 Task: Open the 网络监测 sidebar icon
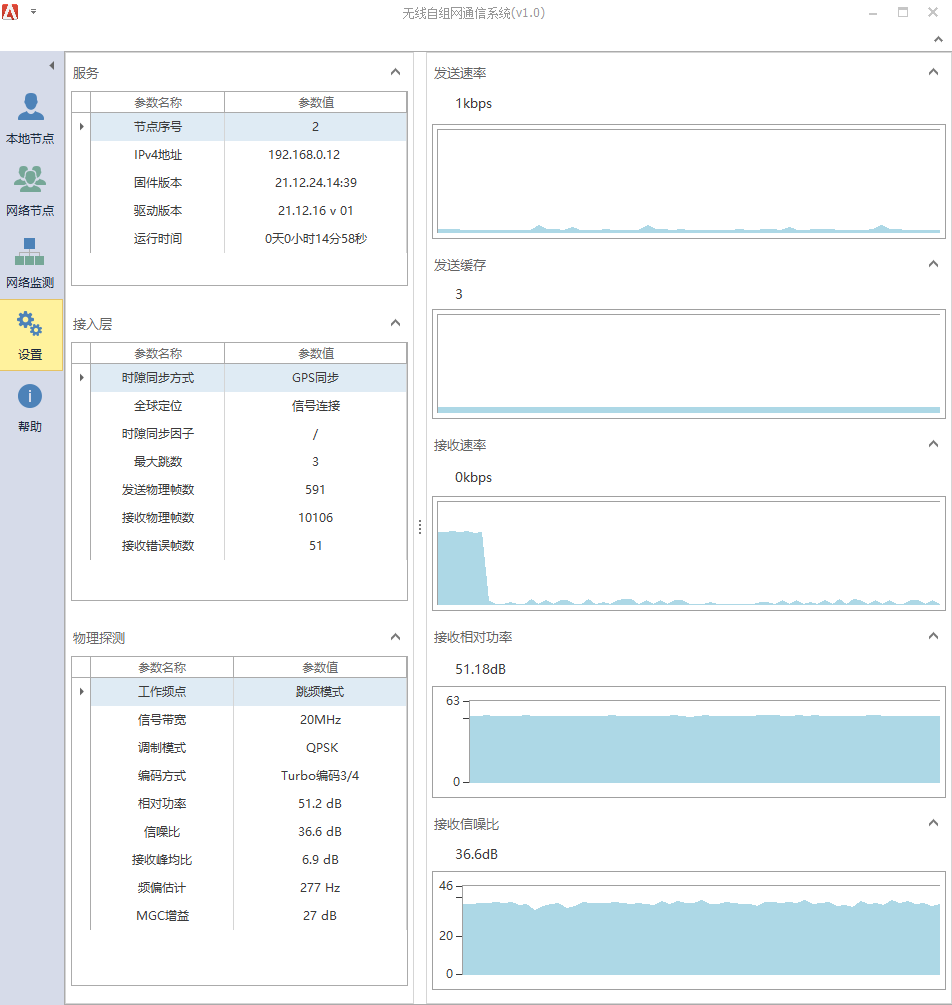coord(30,263)
